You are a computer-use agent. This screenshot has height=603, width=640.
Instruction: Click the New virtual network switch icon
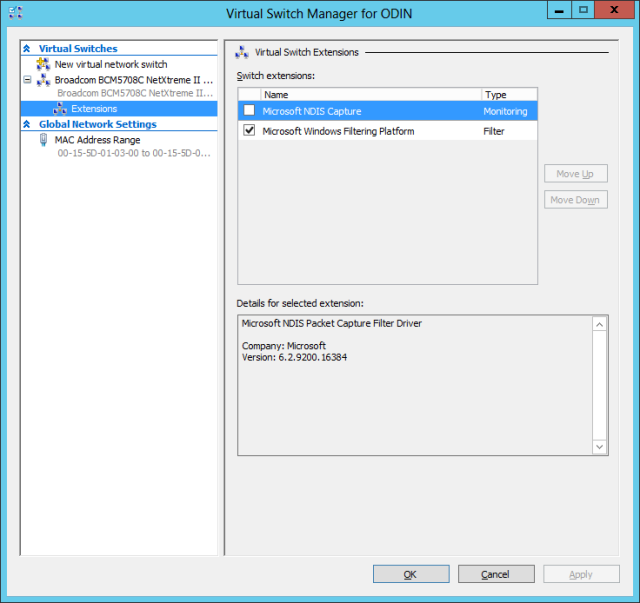[x=43, y=64]
